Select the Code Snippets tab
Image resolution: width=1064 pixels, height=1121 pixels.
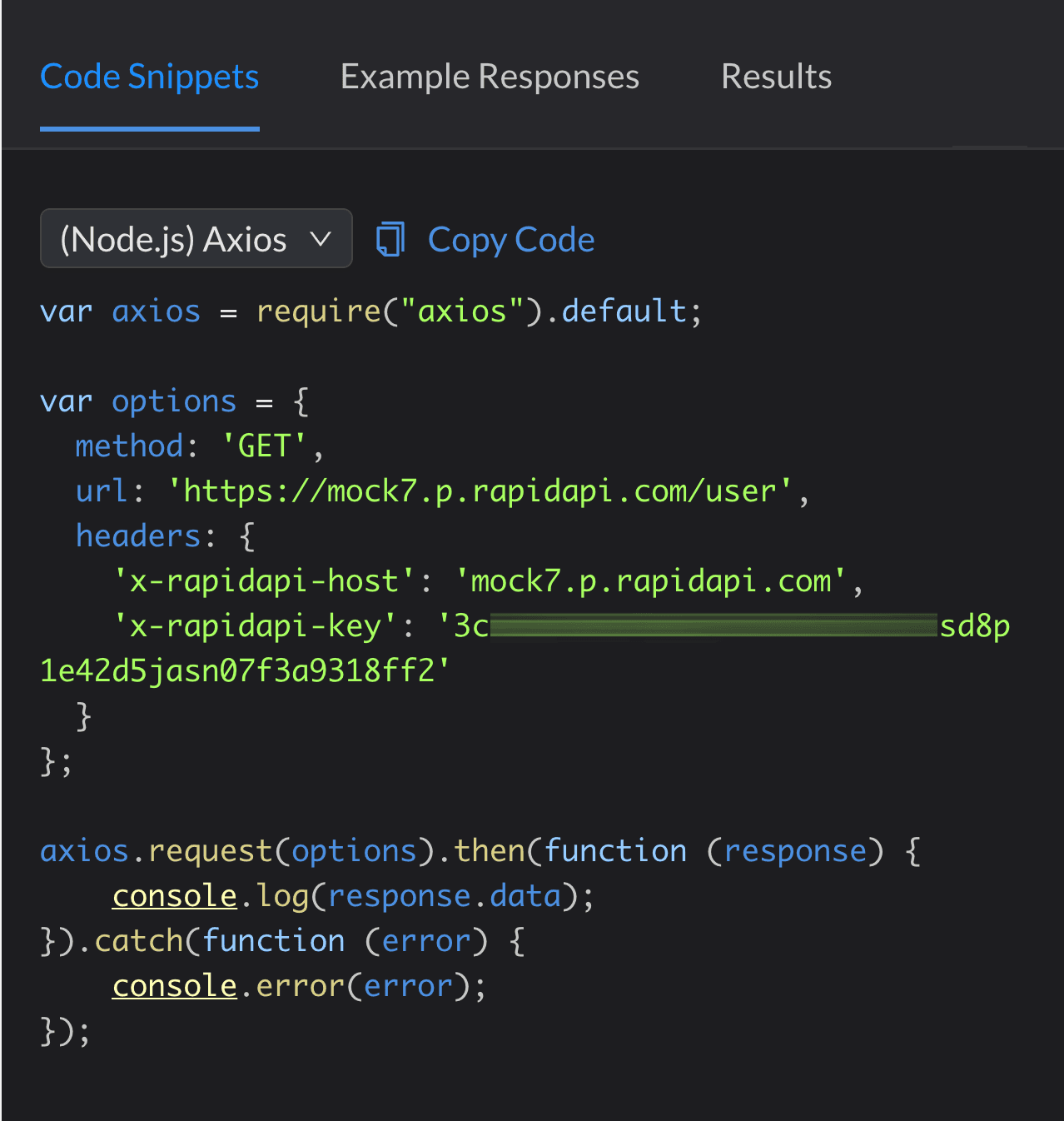point(149,76)
